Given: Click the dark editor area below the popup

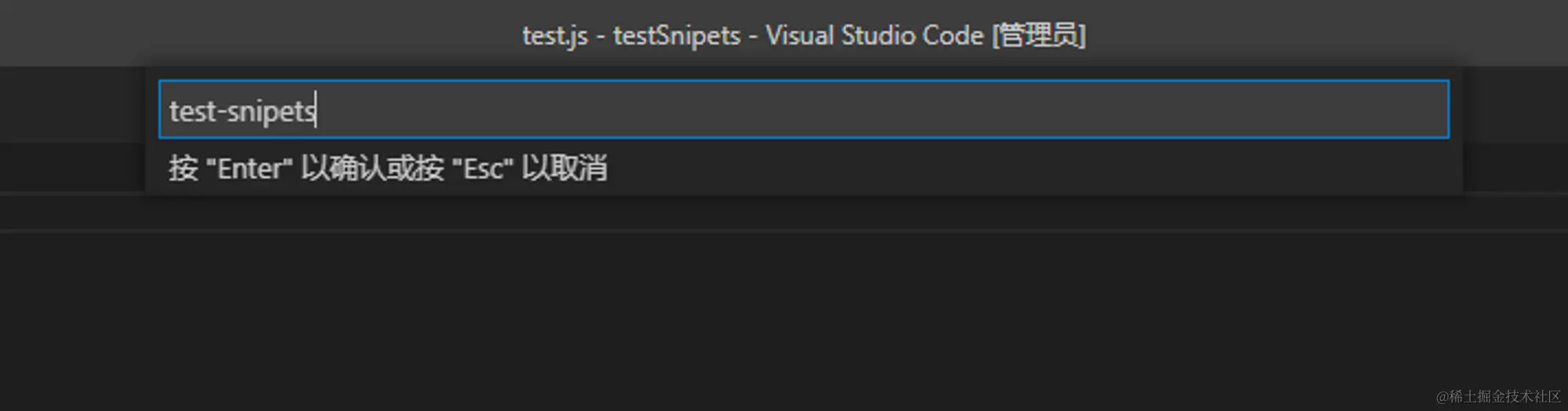Looking at the screenshot, I should (x=784, y=314).
